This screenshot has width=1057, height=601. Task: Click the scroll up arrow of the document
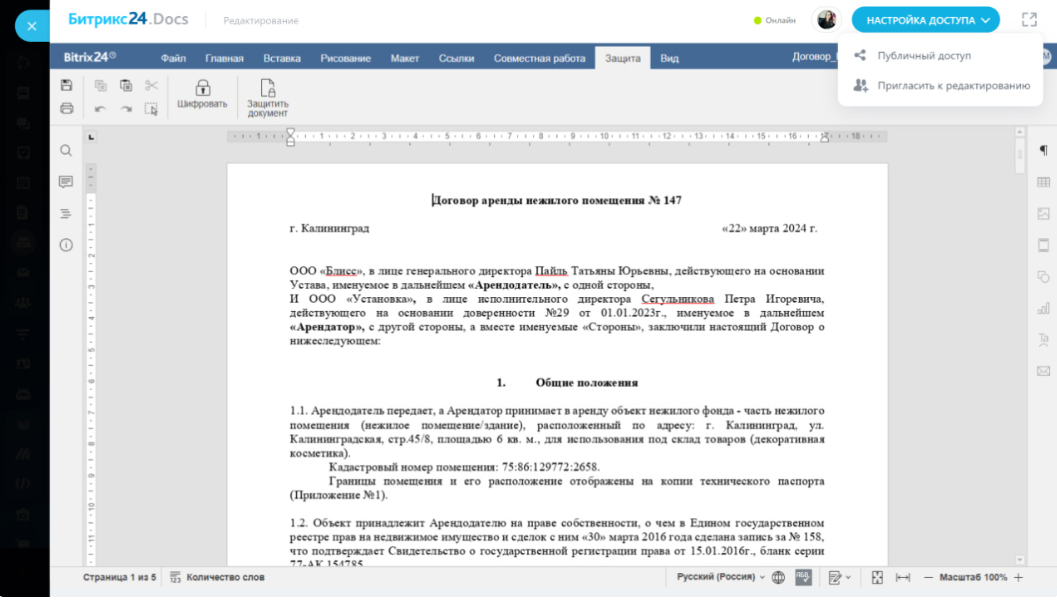click(x=1019, y=132)
